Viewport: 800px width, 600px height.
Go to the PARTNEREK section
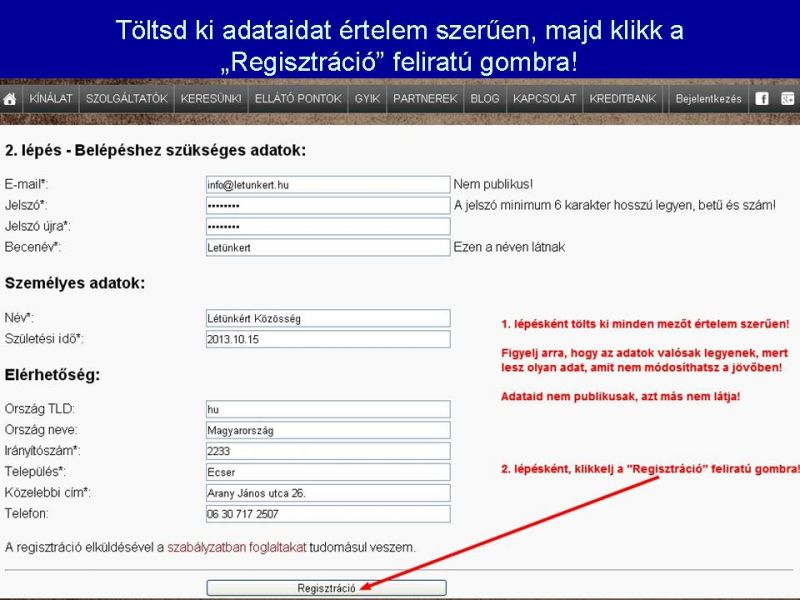tap(425, 98)
